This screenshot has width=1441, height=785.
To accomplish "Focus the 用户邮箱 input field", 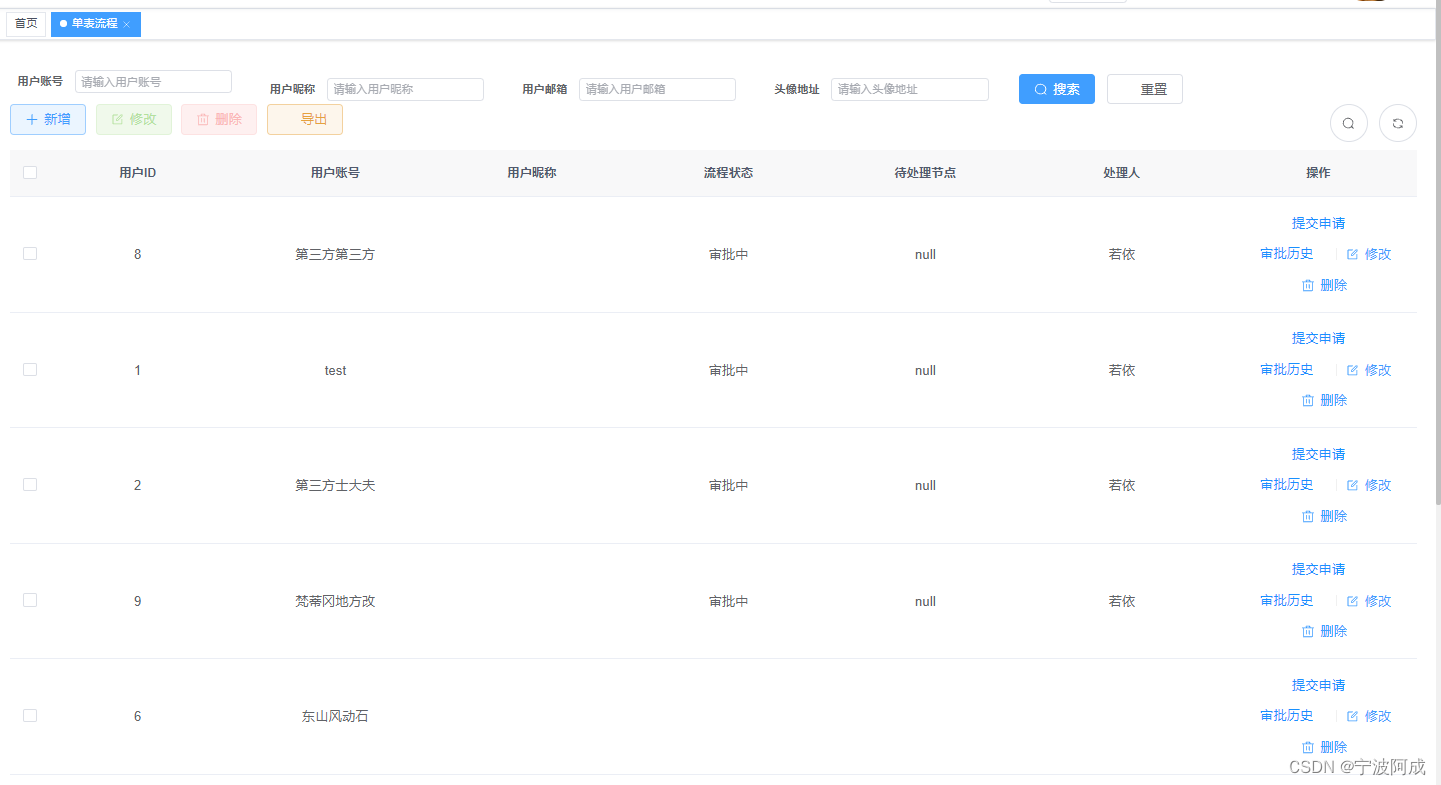I will click(657, 89).
